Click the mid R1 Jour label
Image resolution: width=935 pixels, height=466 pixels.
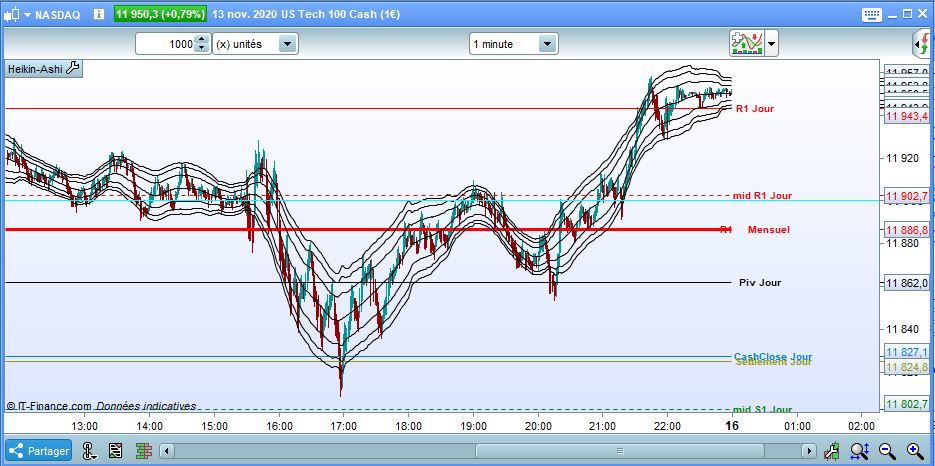click(762, 196)
